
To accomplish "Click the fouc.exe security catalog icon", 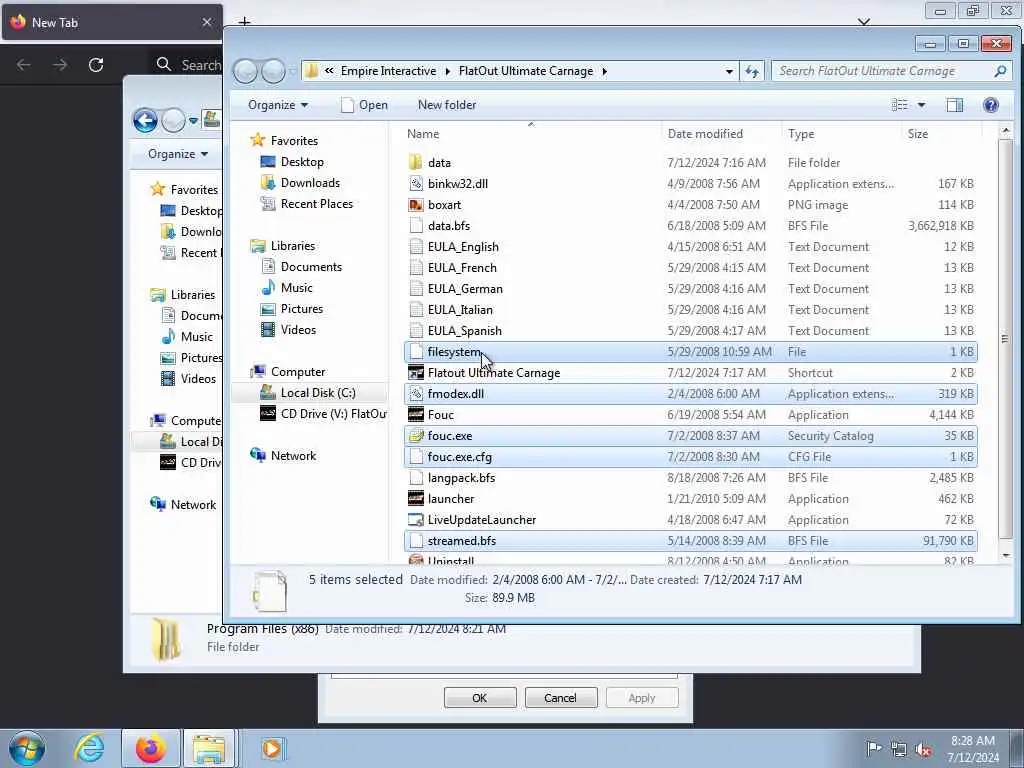I will point(415,436).
